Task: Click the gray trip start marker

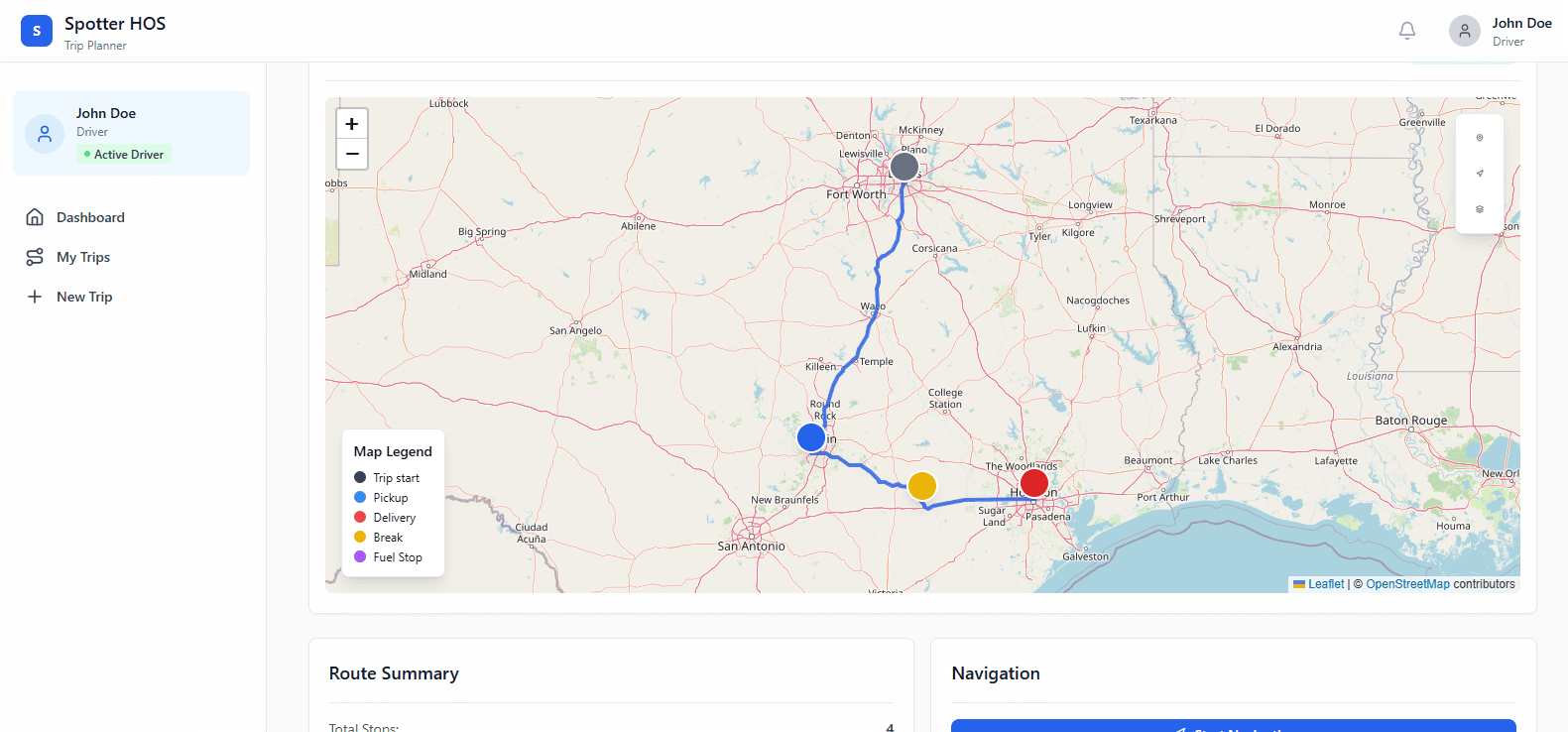Action: coord(905,167)
